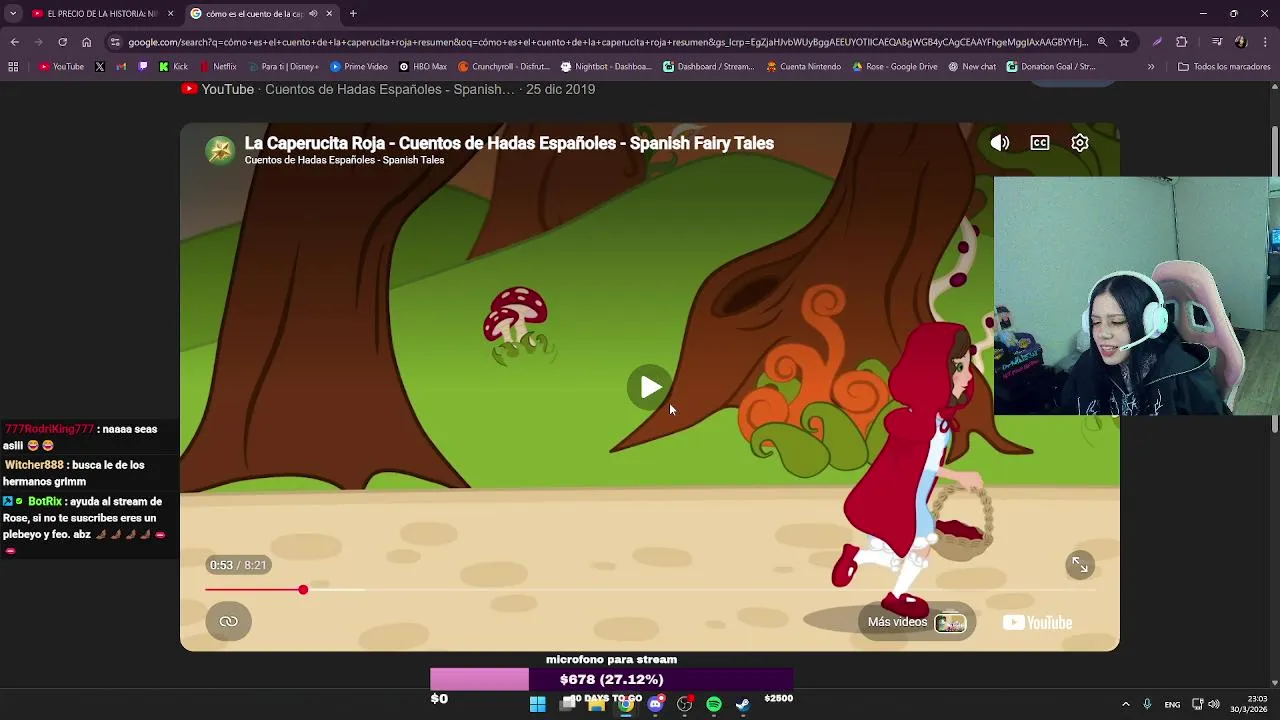Viewport: 1280px width, 720px height.
Task: Copy the video link with the chain icon
Action: pos(229,621)
